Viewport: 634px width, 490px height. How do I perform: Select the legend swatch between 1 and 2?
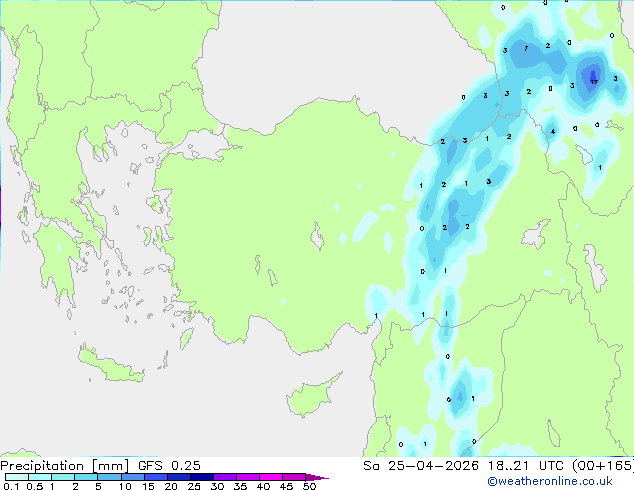(x=63, y=477)
